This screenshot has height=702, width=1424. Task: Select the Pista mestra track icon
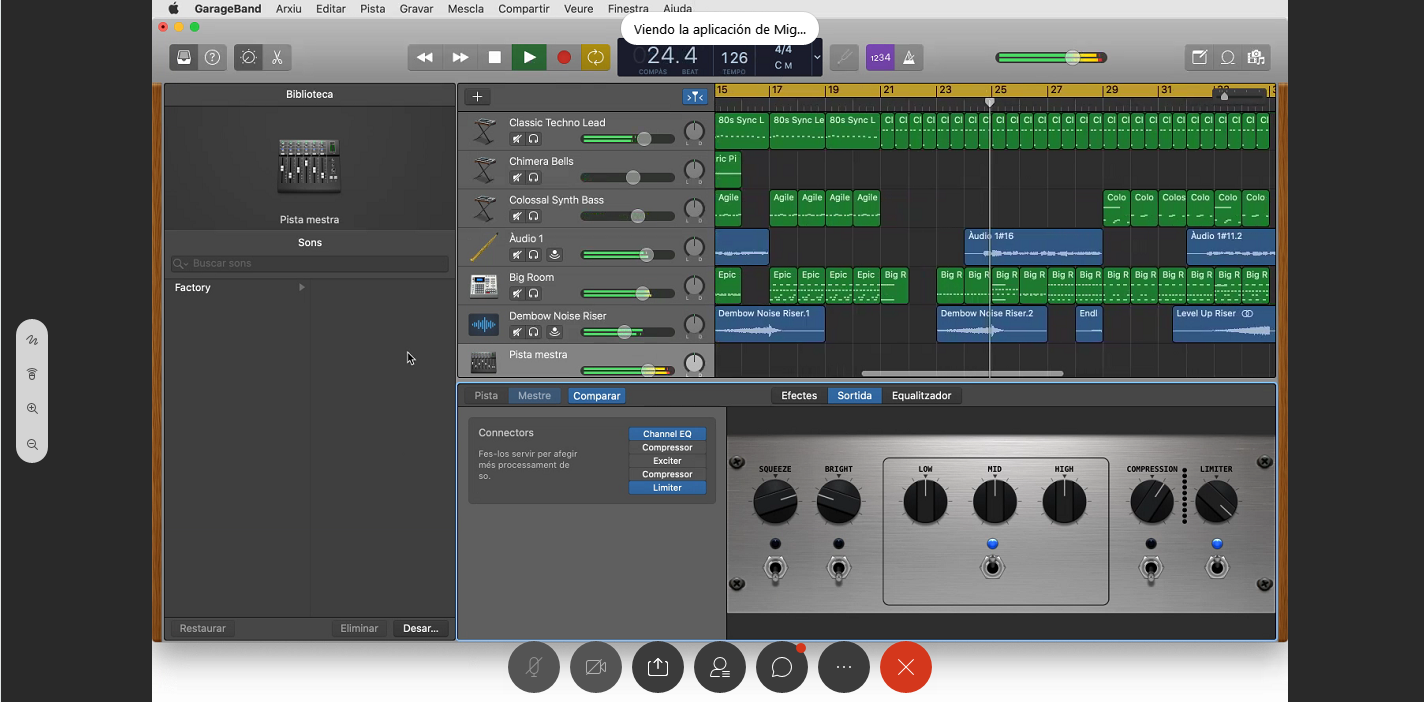(485, 363)
